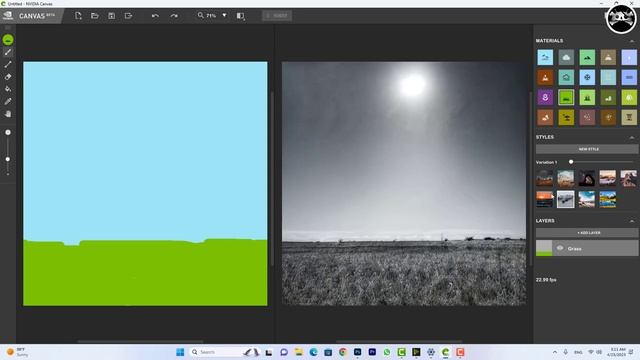
Task: Click the greyed-out button in top toolbar
Action: click(x=277, y=16)
